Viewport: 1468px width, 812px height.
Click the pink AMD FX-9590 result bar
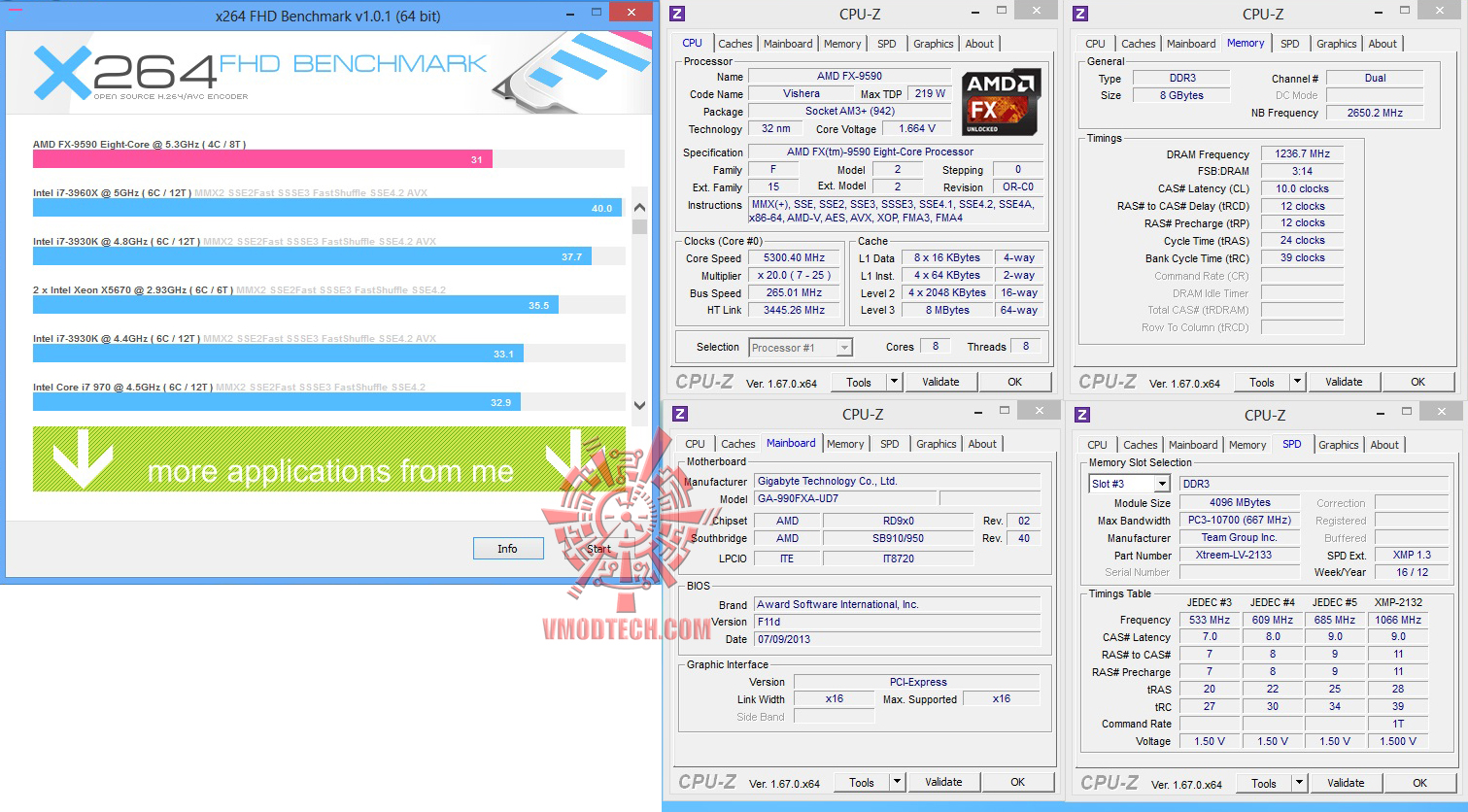[262, 159]
